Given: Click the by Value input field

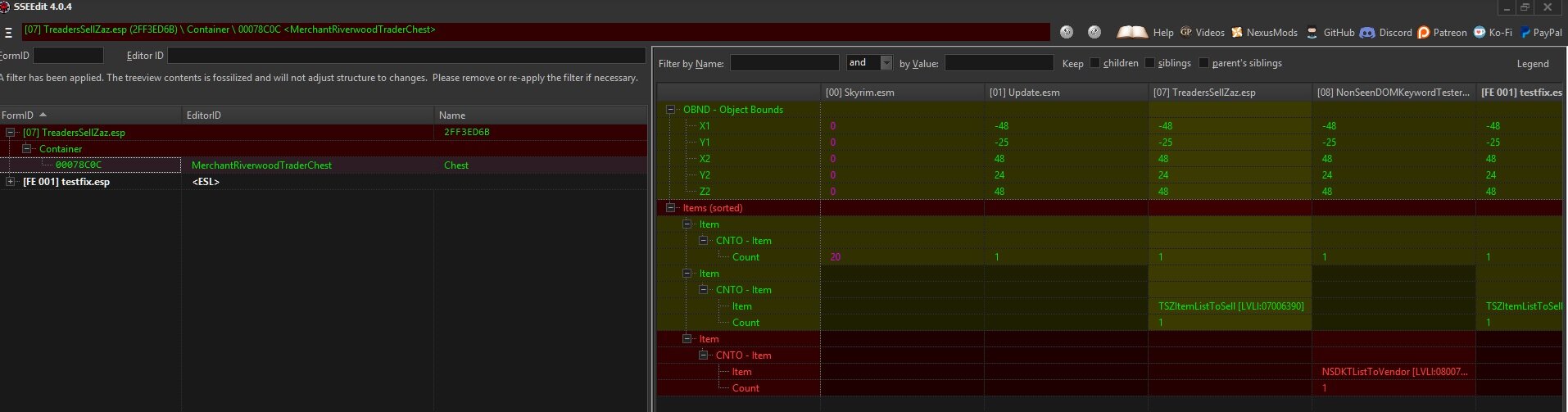Looking at the screenshot, I should click(x=999, y=62).
